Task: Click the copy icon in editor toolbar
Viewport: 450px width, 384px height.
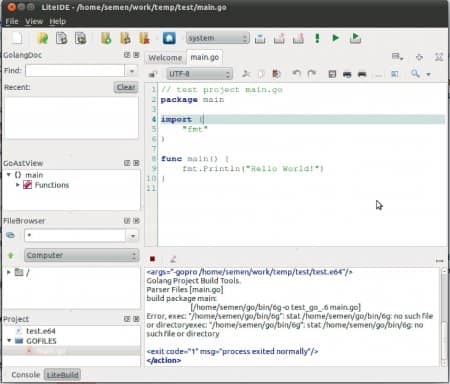Action: point(261,74)
